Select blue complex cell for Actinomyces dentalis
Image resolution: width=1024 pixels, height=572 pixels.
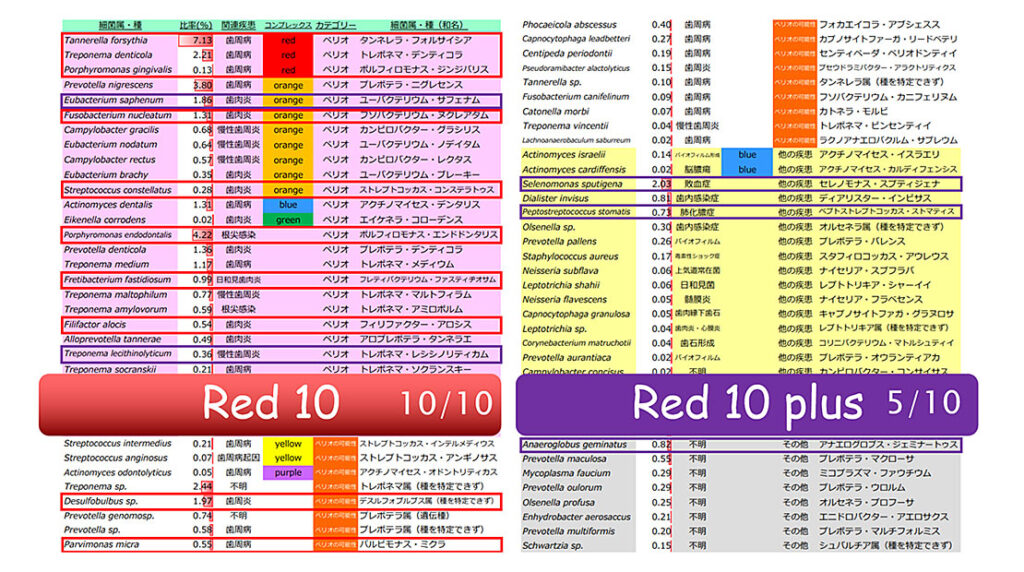click(288, 204)
